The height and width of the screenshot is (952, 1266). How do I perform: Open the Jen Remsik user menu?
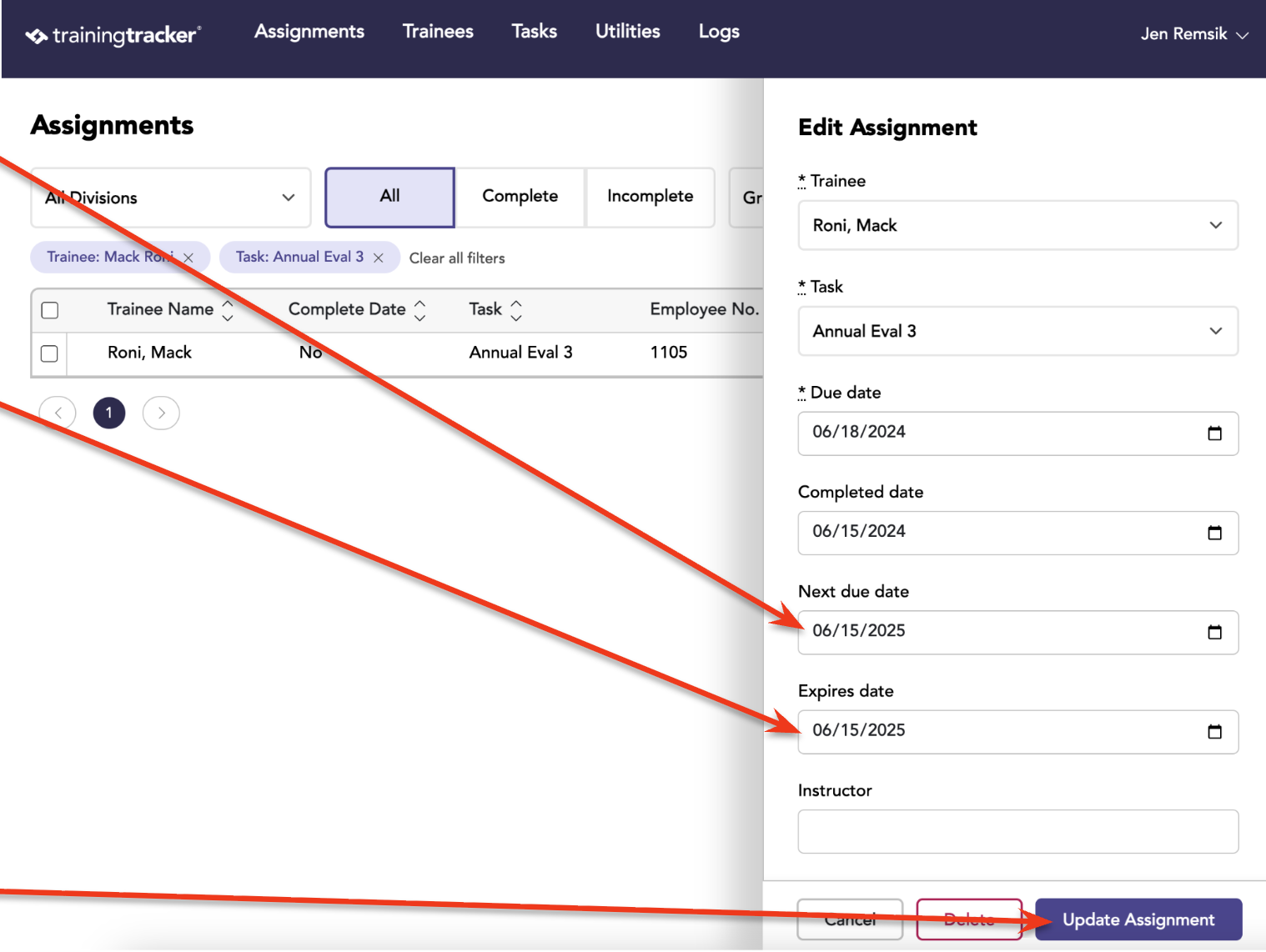(x=1193, y=34)
